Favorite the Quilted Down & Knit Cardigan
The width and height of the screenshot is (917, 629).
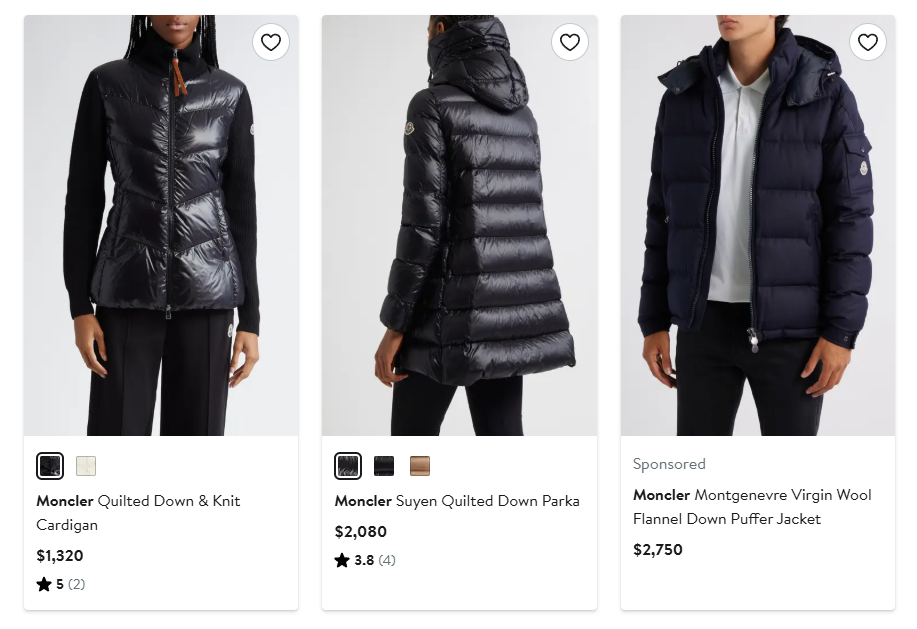point(271,42)
